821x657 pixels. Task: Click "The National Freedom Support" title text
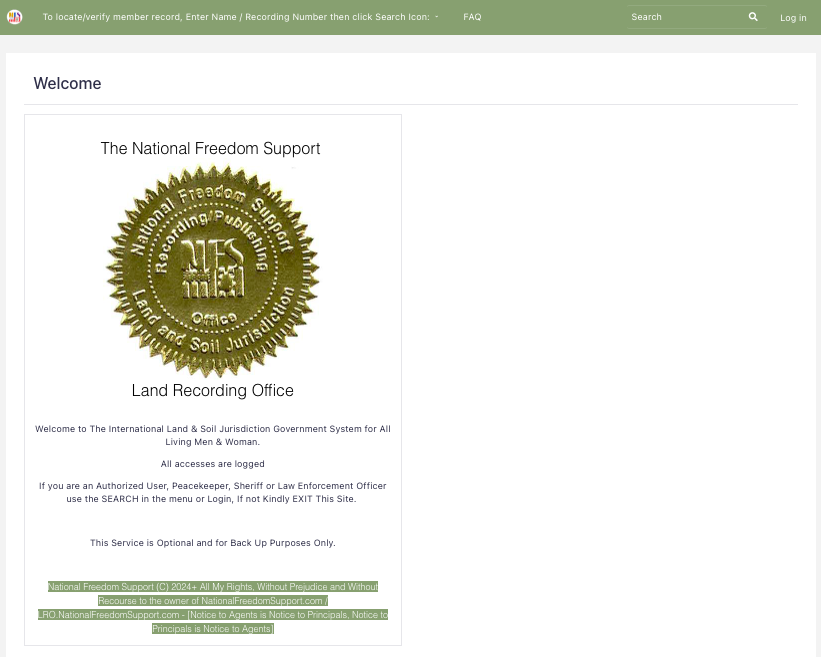click(x=210, y=148)
